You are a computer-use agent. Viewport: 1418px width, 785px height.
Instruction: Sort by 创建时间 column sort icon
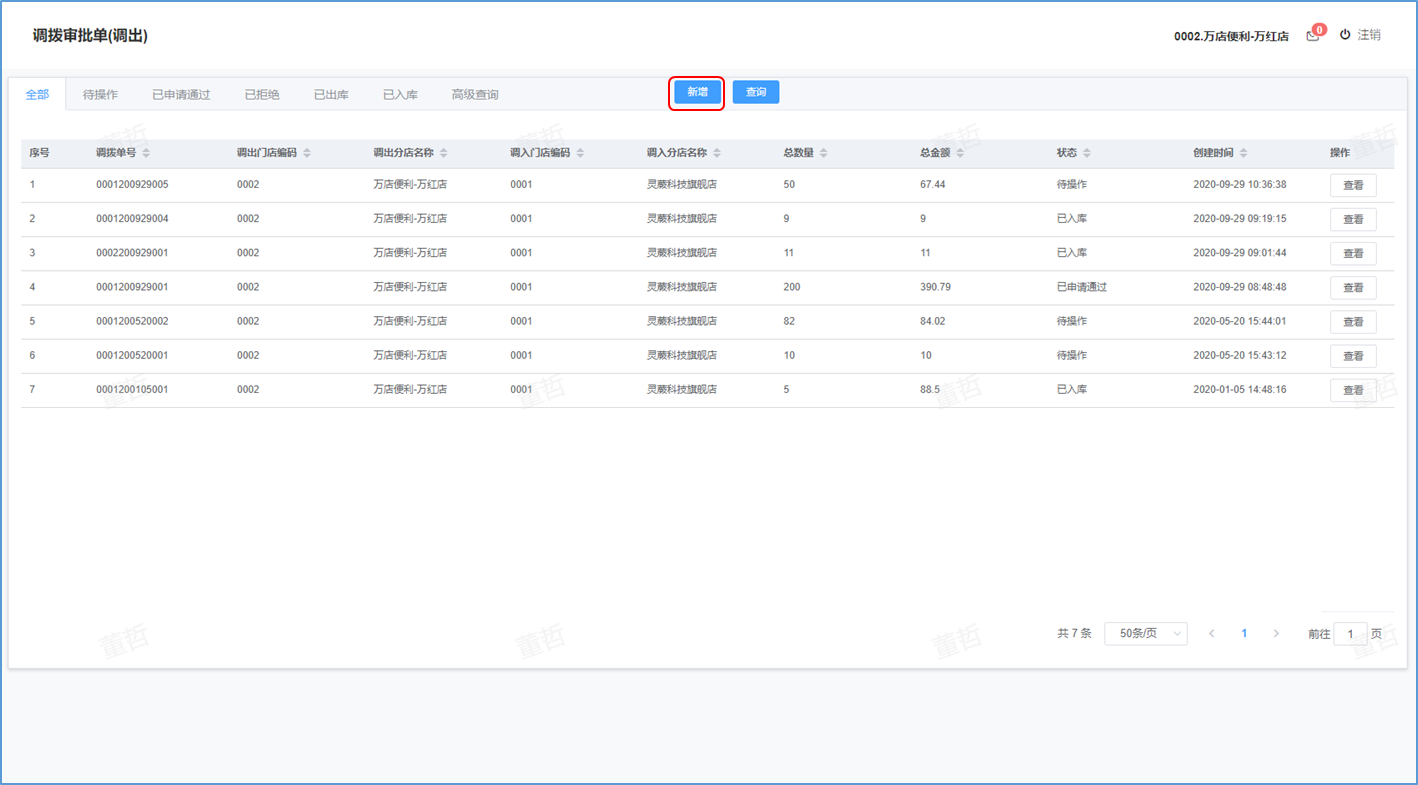1243,153
